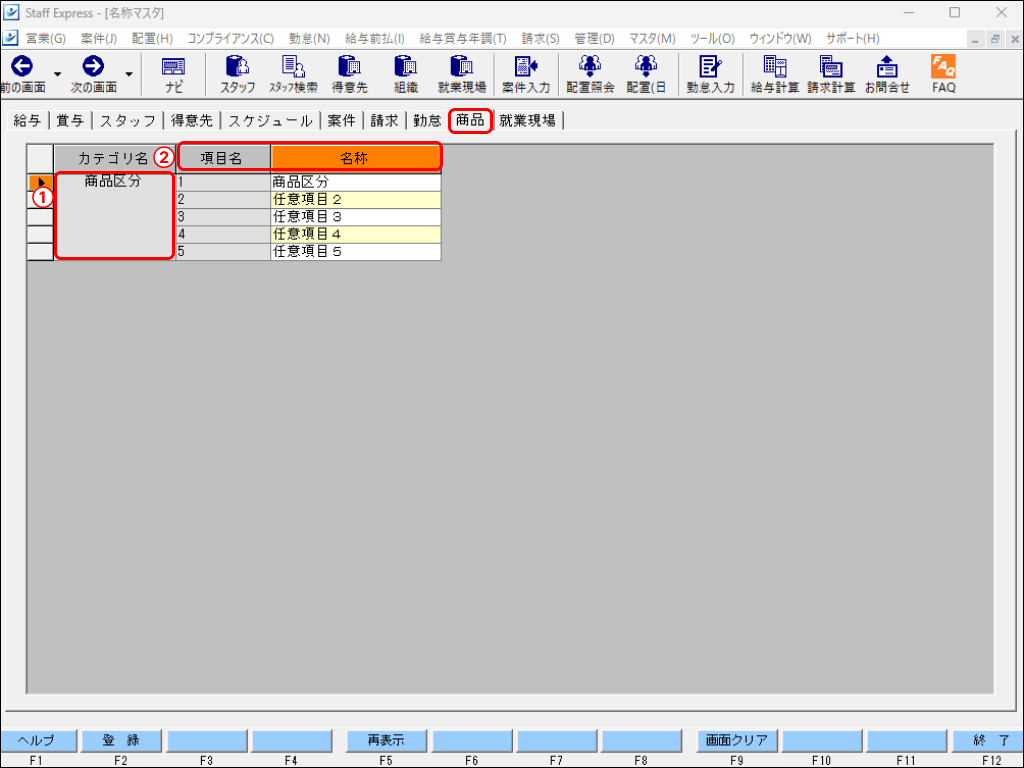Switch to the 賞与 tab

[71, 120]
